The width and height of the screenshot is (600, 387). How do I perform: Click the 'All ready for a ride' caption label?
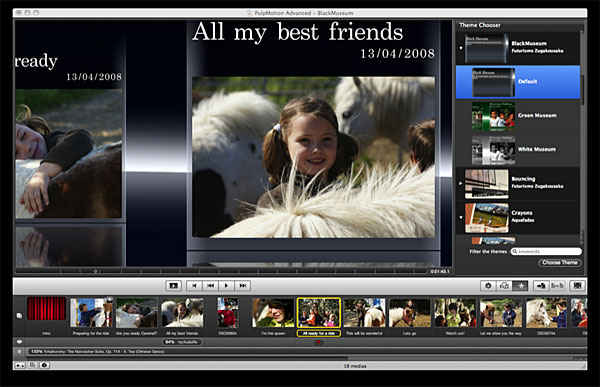click(318, 333)
